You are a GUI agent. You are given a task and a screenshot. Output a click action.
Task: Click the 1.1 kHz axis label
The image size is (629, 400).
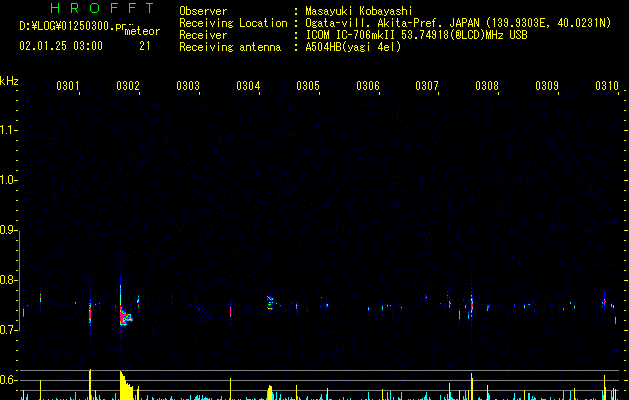[8, 130]
